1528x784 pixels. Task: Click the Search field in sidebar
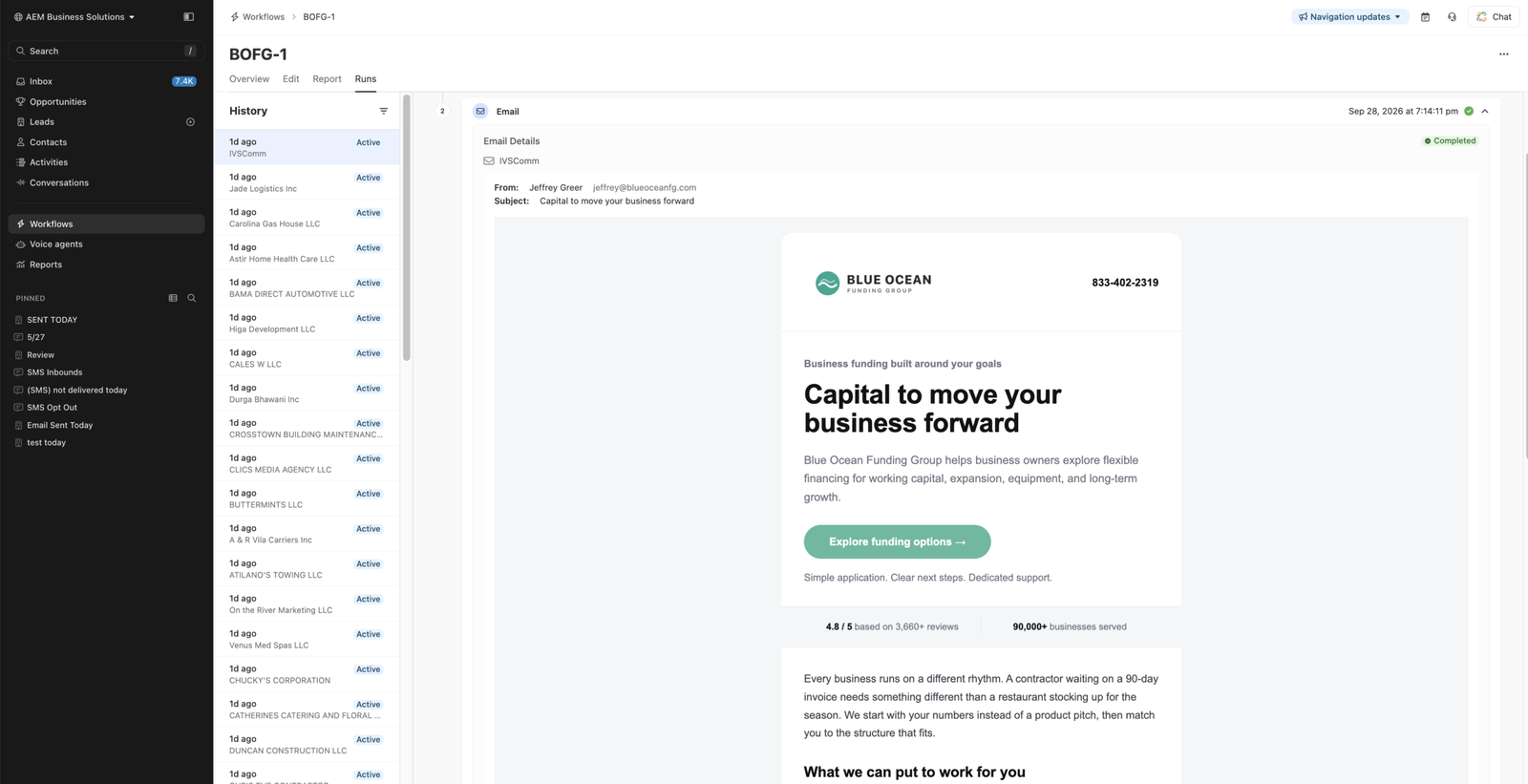(x=106, y=51)
